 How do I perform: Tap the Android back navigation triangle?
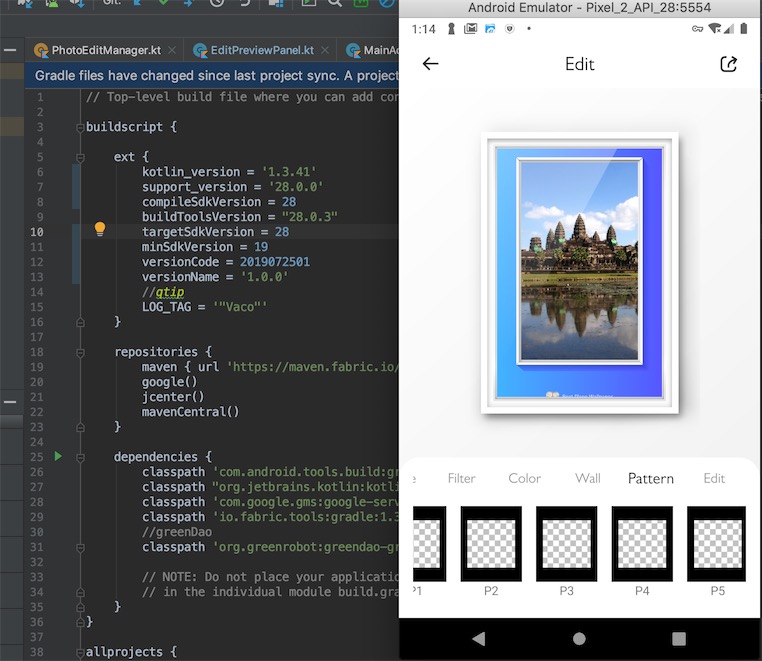(x=479, y=638)
